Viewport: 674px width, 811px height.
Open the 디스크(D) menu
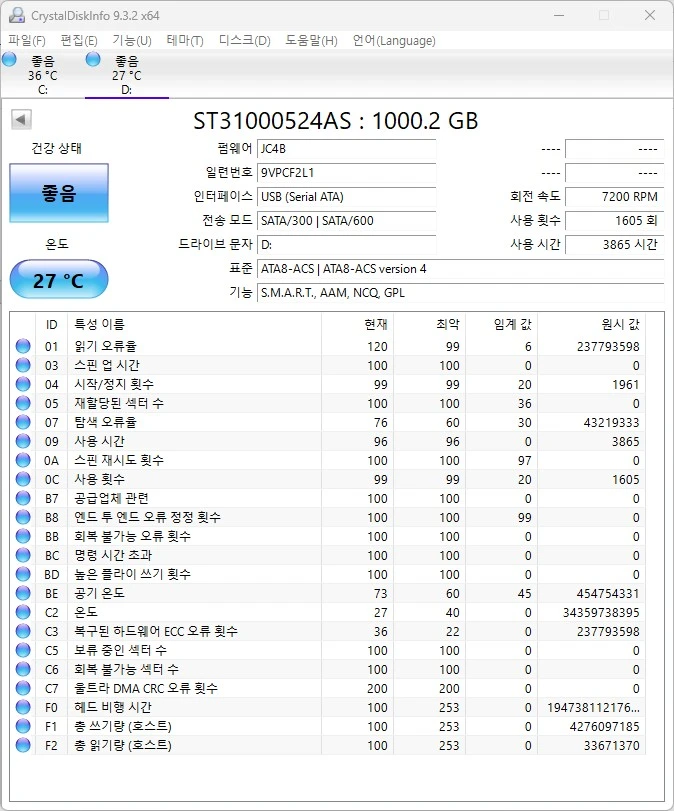pos(245,40)
